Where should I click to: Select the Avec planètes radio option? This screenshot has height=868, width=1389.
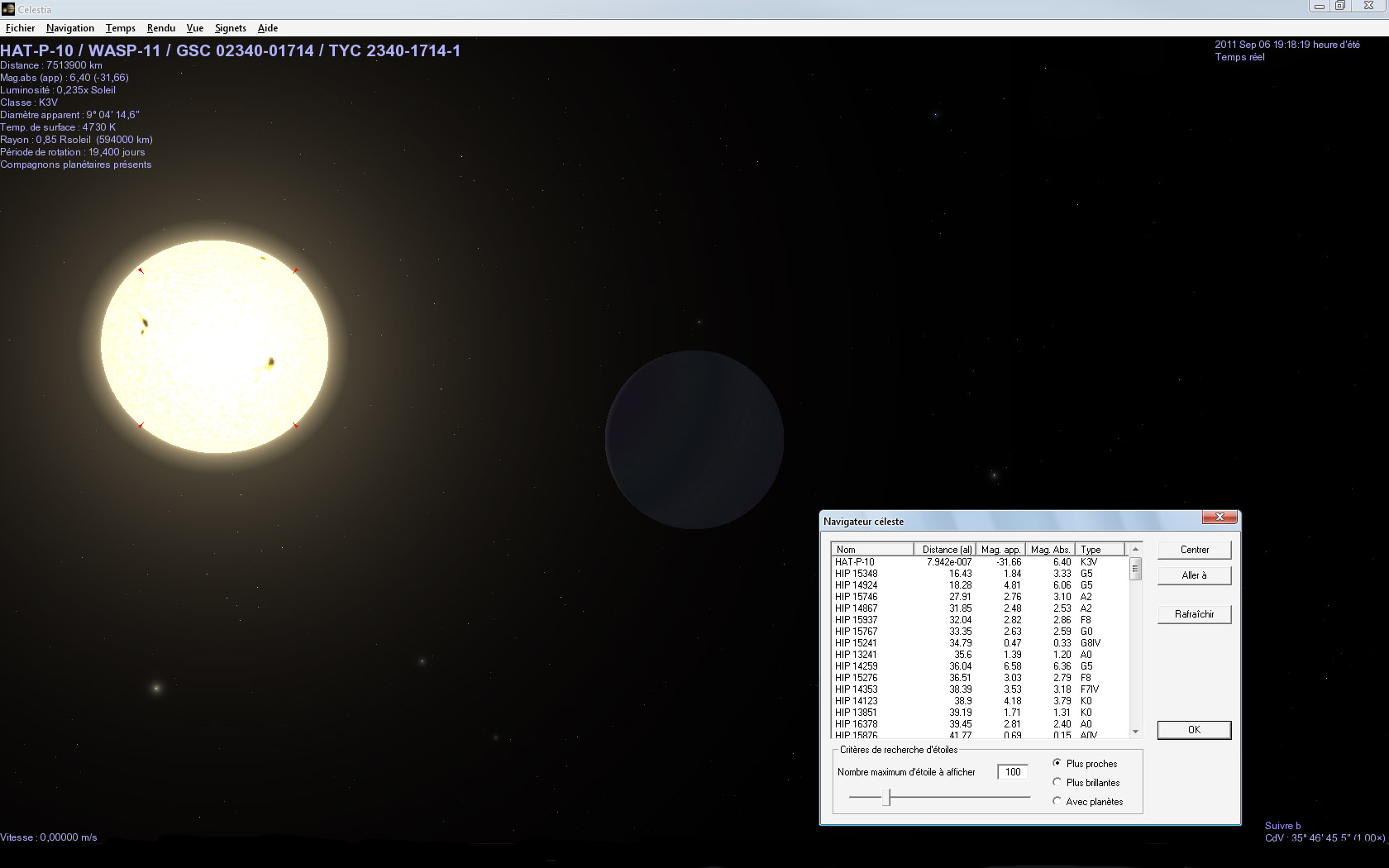click(x=1088, y=802)
